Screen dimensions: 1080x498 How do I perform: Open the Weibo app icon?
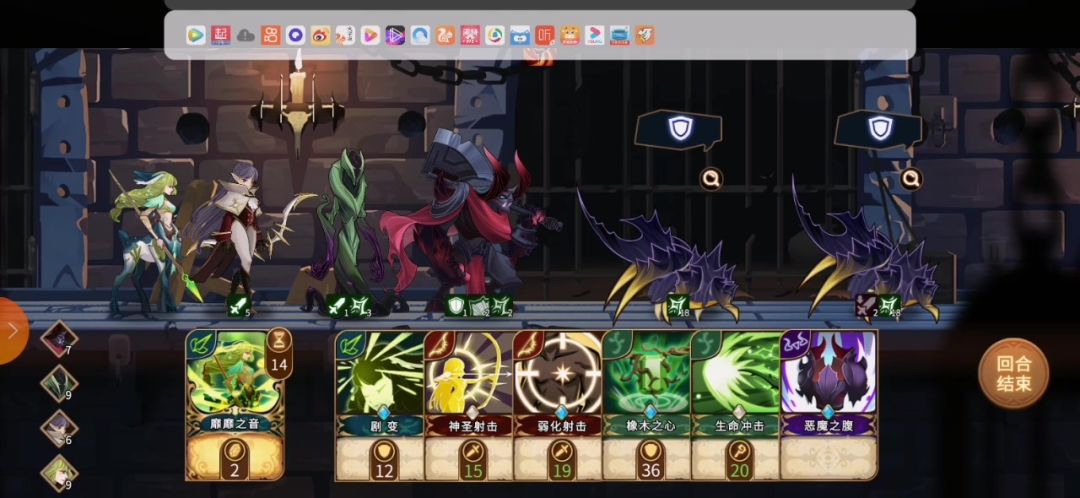tap(320, 35)
